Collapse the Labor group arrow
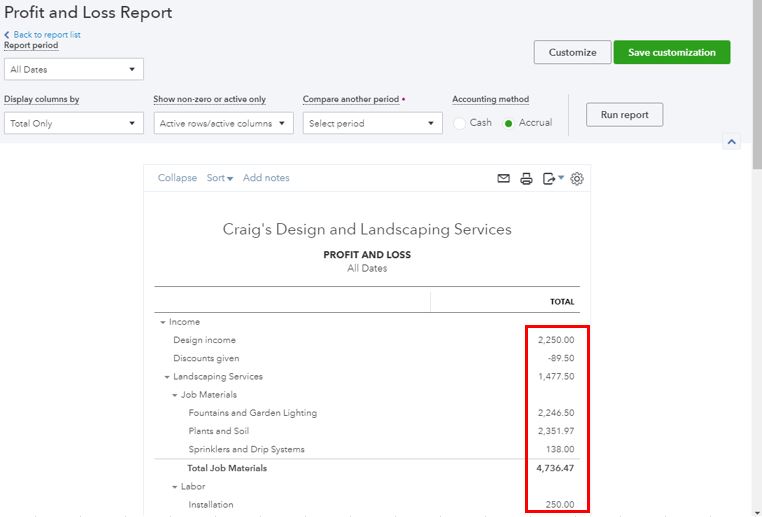762x517 pixels. [175, 487]
